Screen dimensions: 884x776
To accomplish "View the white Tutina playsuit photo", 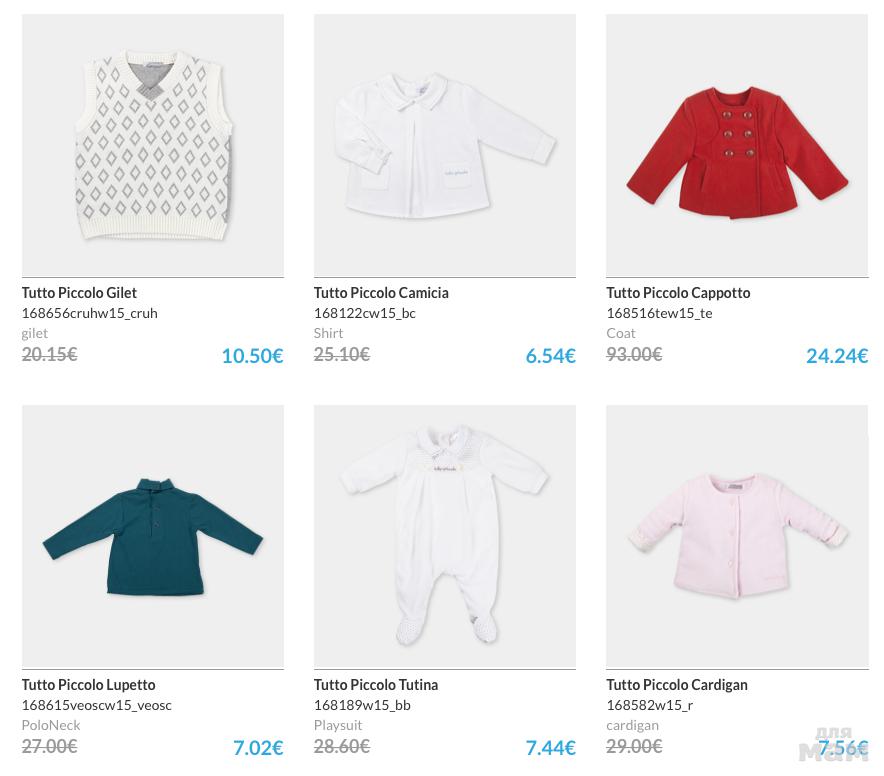I will coord(445,537).
